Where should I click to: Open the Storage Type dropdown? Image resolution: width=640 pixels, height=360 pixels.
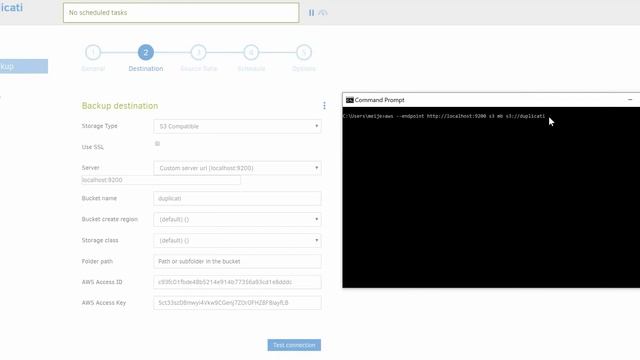tap(237, 127)
